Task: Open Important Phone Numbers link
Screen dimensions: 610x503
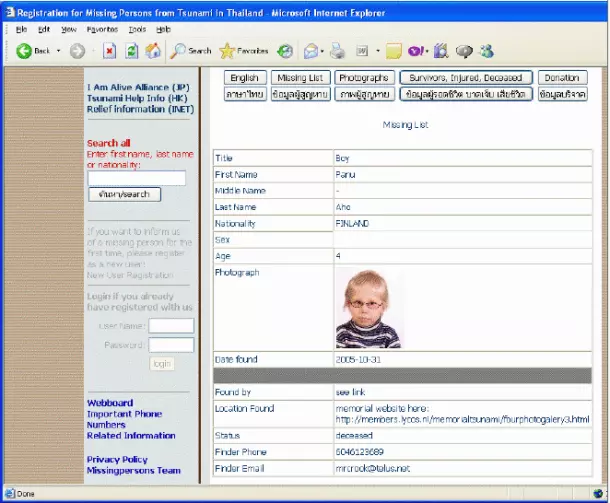Action: pos(124,419)
